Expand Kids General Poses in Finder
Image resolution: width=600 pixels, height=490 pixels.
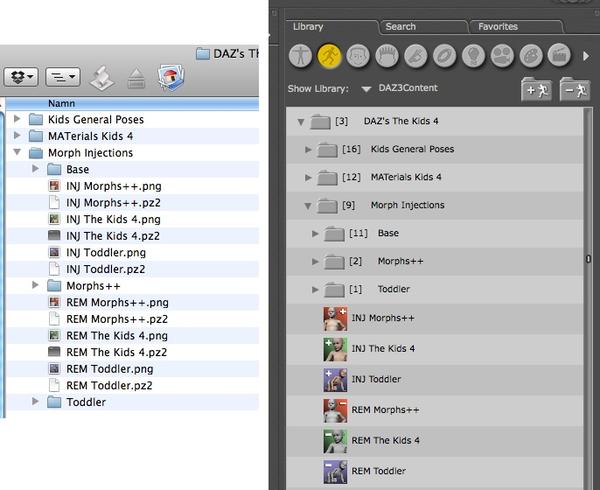(x=17, y=119)
